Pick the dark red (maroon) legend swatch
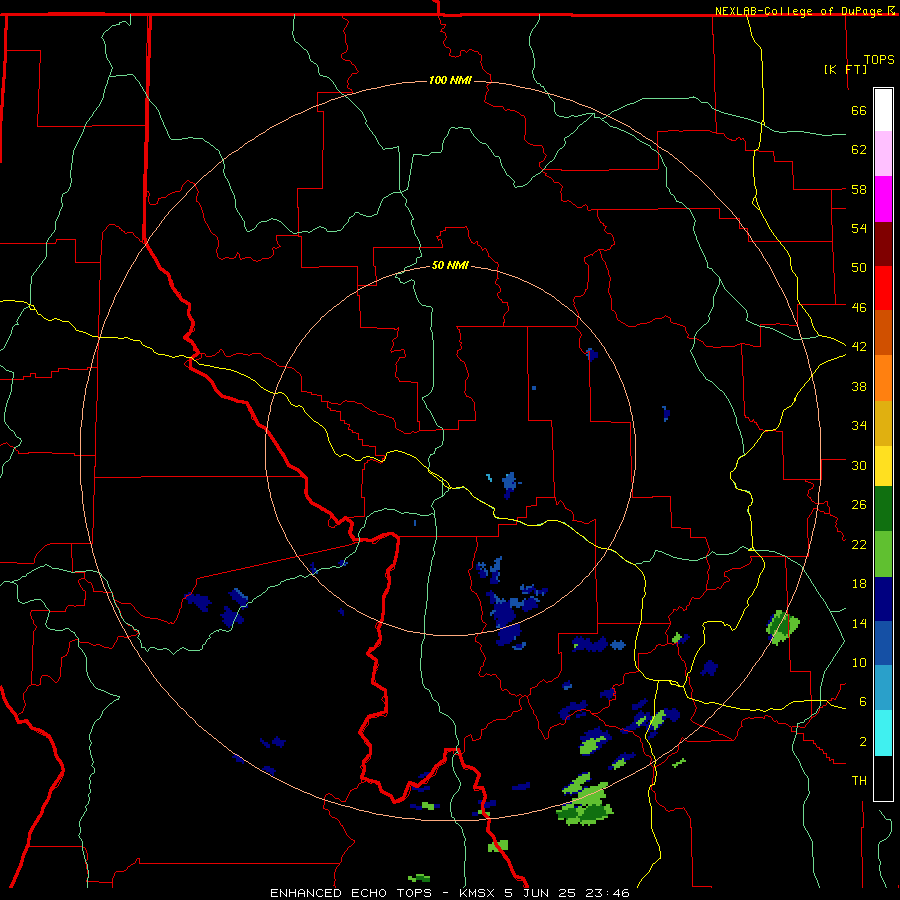Screen dimensions: 900x900 (883, 244)
